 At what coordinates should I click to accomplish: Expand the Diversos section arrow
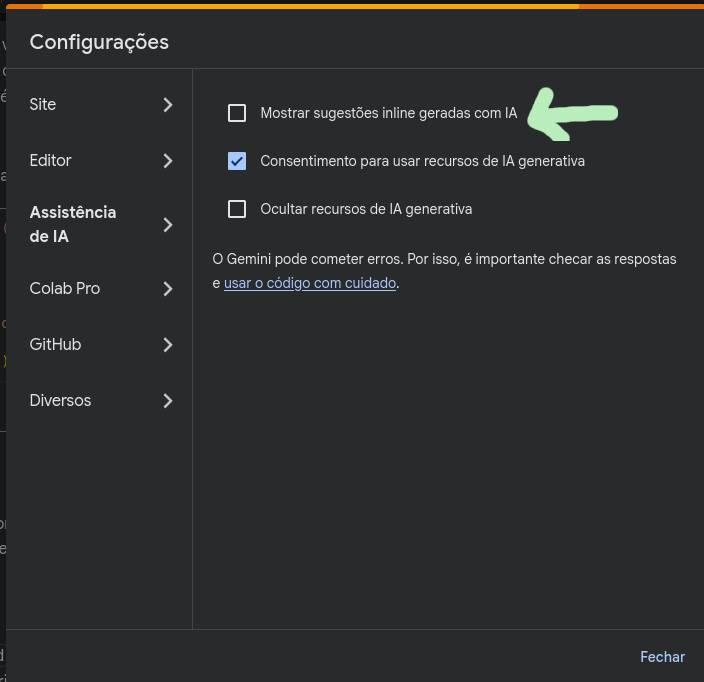(x=168, y=401)
